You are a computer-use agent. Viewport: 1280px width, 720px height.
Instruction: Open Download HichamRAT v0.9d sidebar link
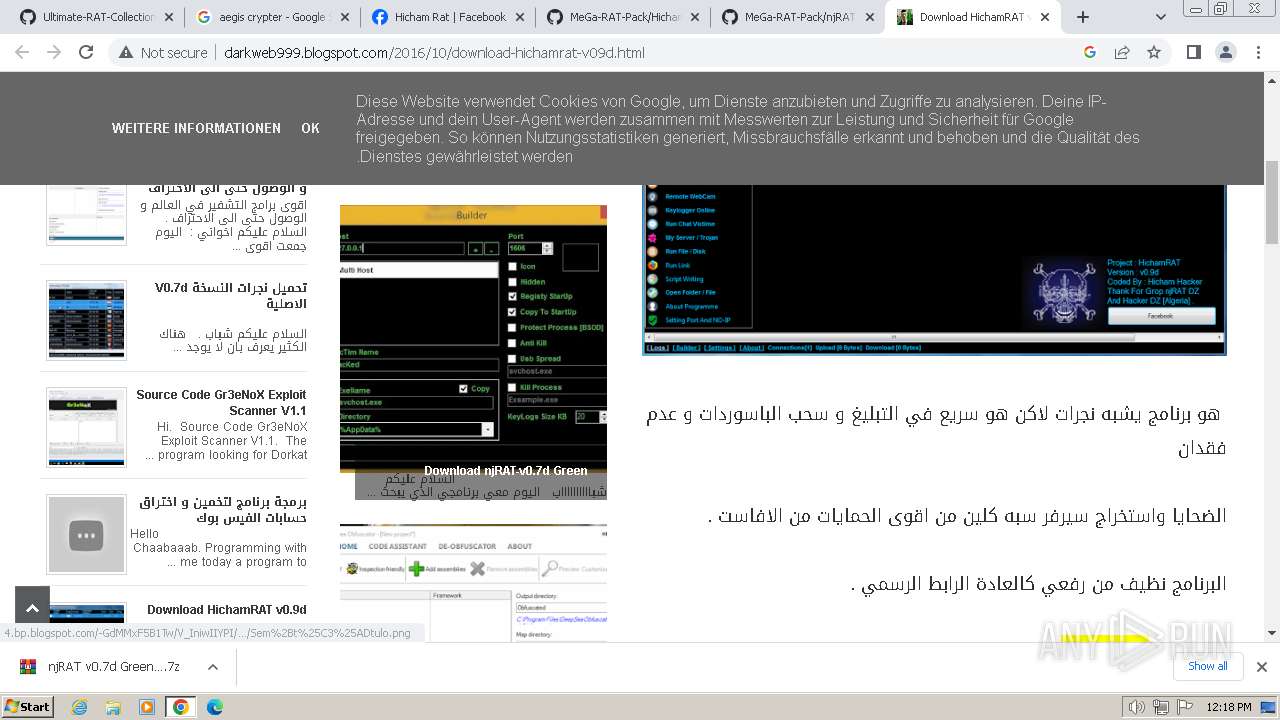click(x=227, y=610)
